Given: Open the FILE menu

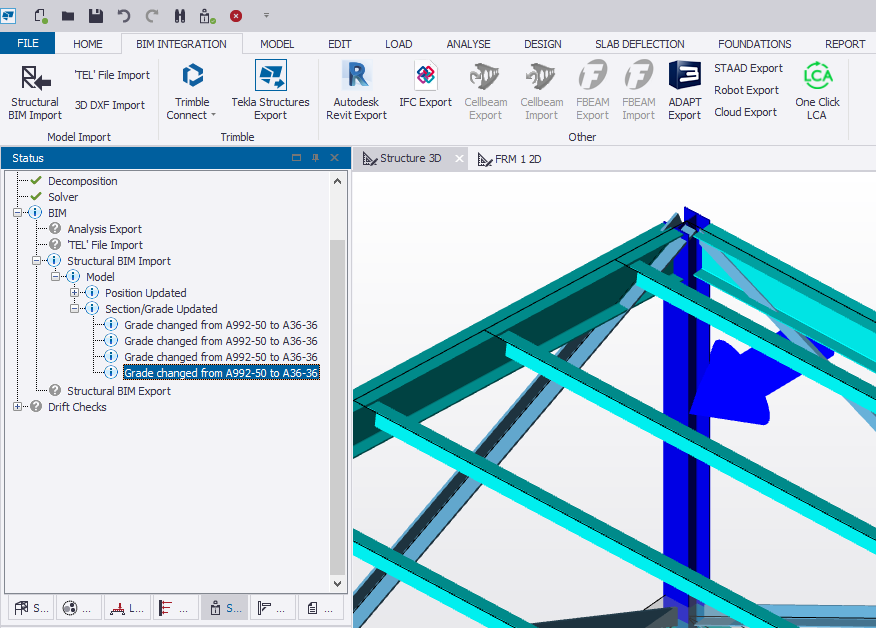Looking at the screenshot, I should [28, 44].
